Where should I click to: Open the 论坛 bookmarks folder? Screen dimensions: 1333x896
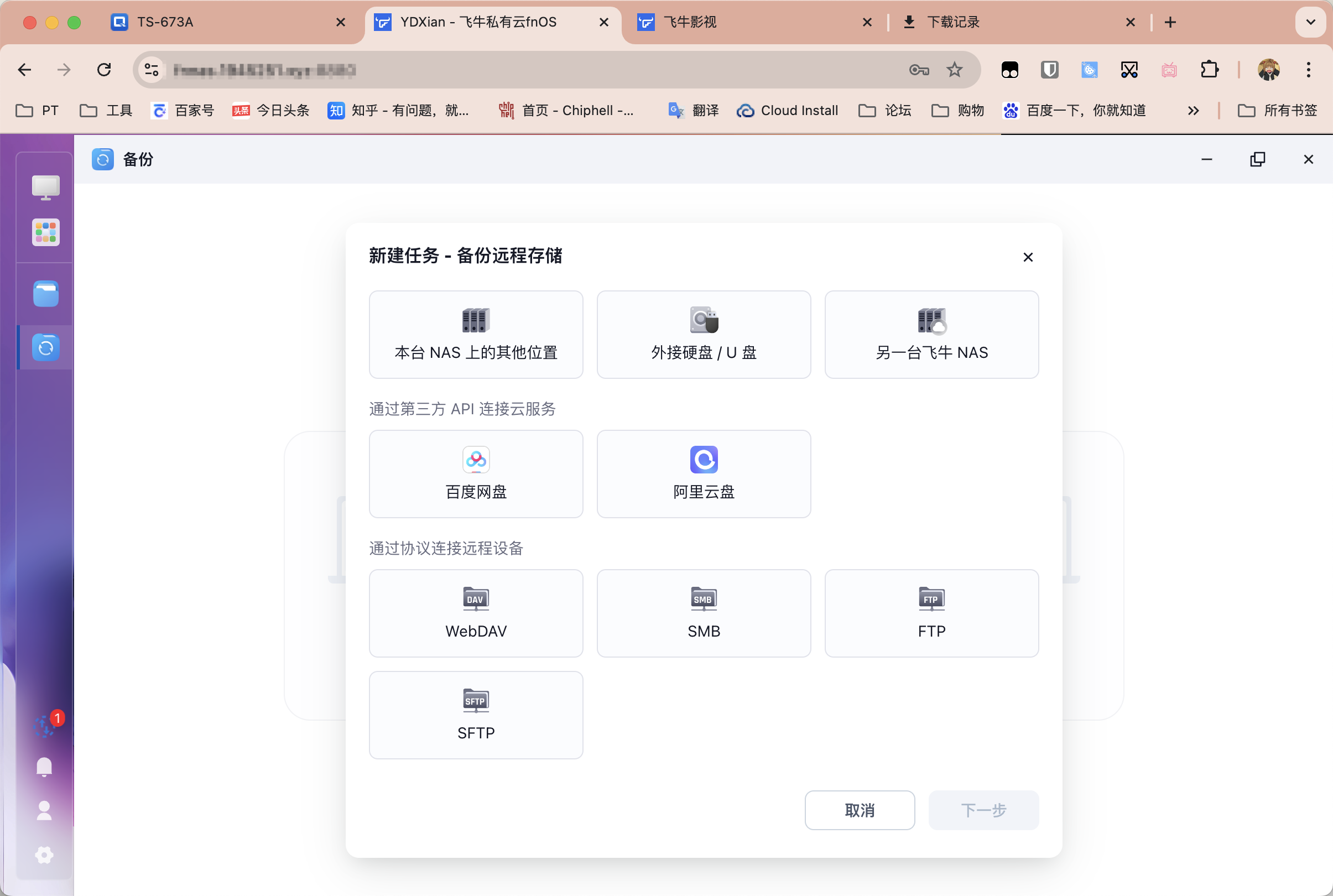click(x=885, y=110)
